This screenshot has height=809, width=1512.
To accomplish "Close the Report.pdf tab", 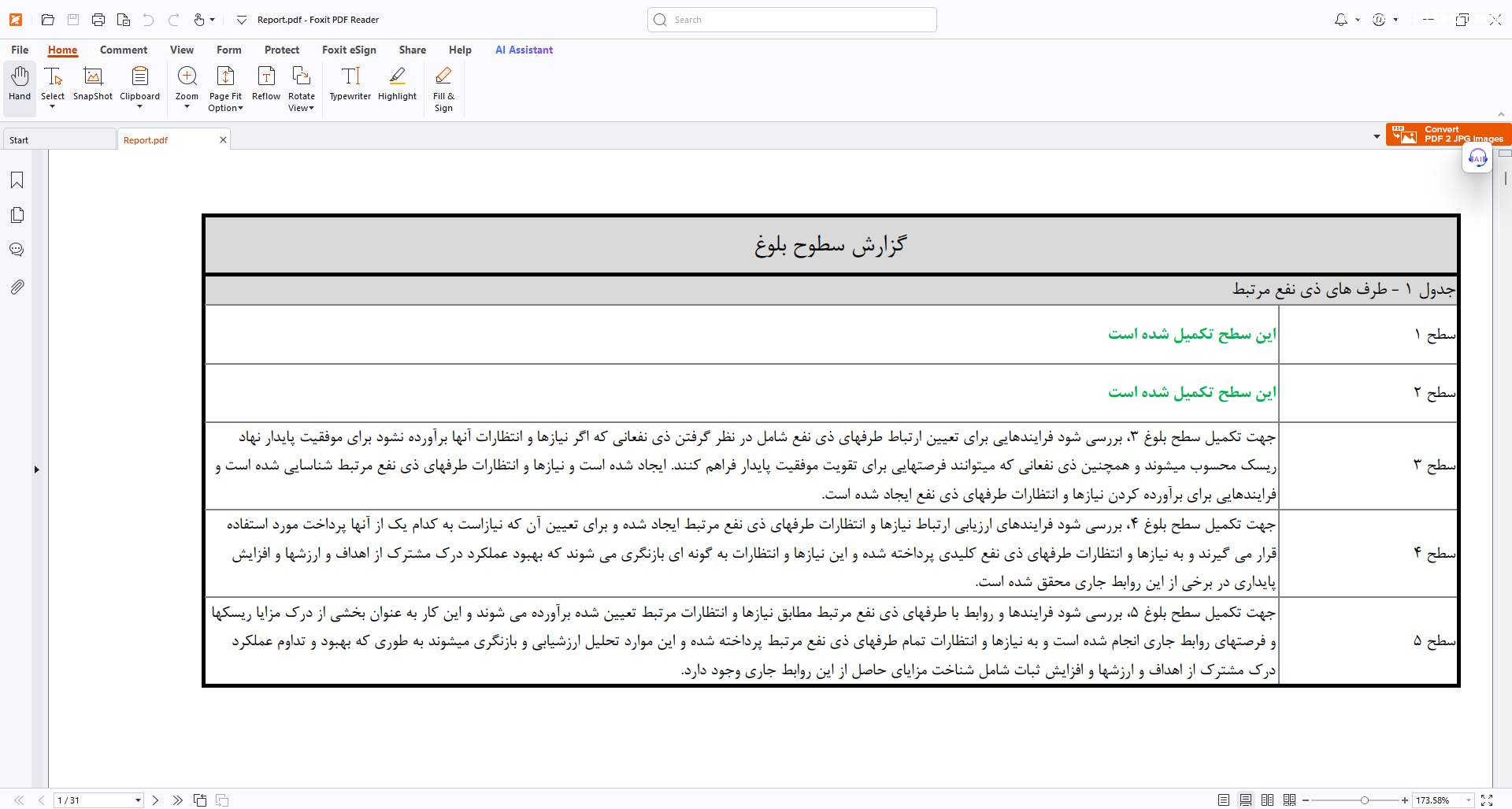I will pyautogui.click(x=223, y=140).
